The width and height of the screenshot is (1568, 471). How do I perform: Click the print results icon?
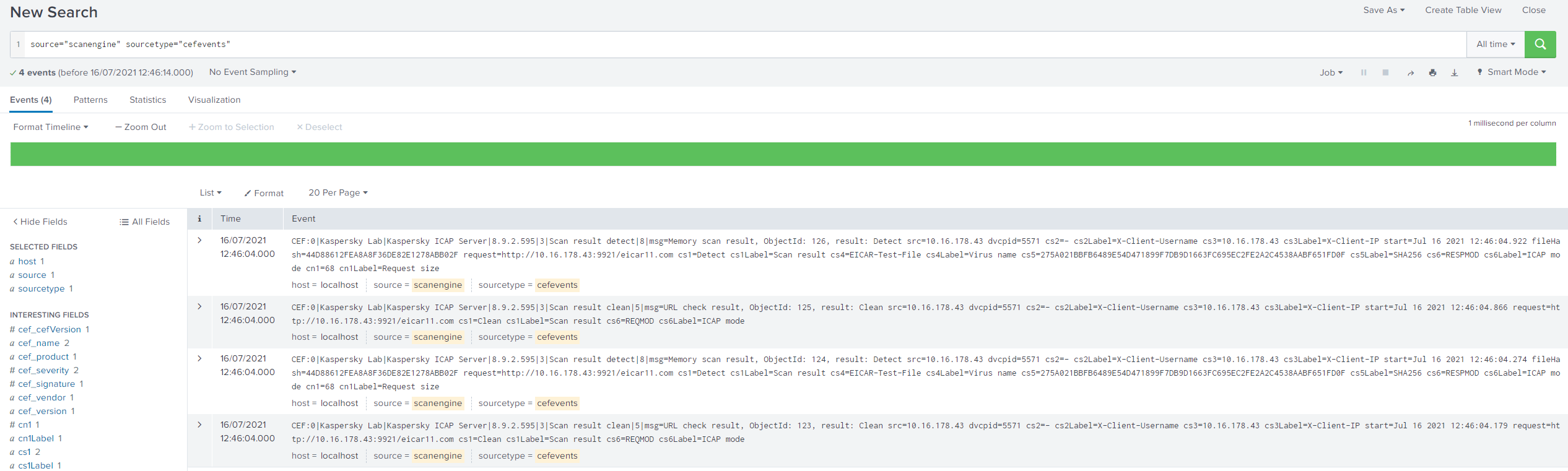tap(1432, 73)
